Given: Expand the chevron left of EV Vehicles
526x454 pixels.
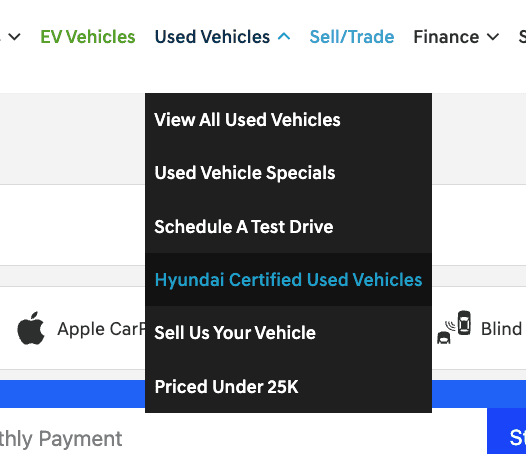Looking at the screenshot, I should pos(14,37).
